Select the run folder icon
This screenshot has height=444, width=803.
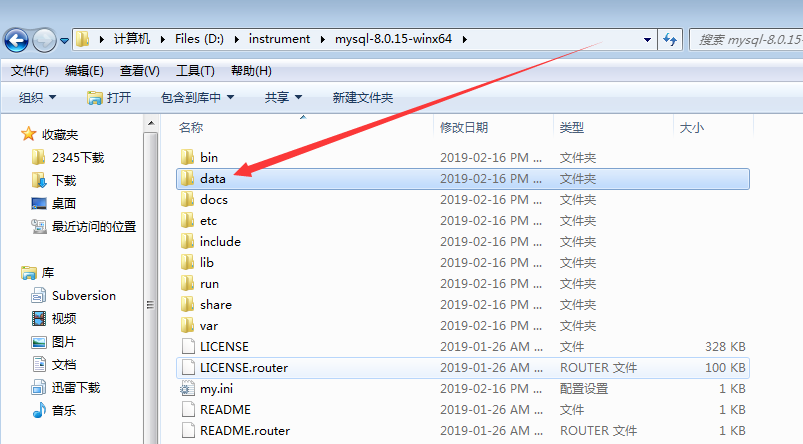point(187,283)
